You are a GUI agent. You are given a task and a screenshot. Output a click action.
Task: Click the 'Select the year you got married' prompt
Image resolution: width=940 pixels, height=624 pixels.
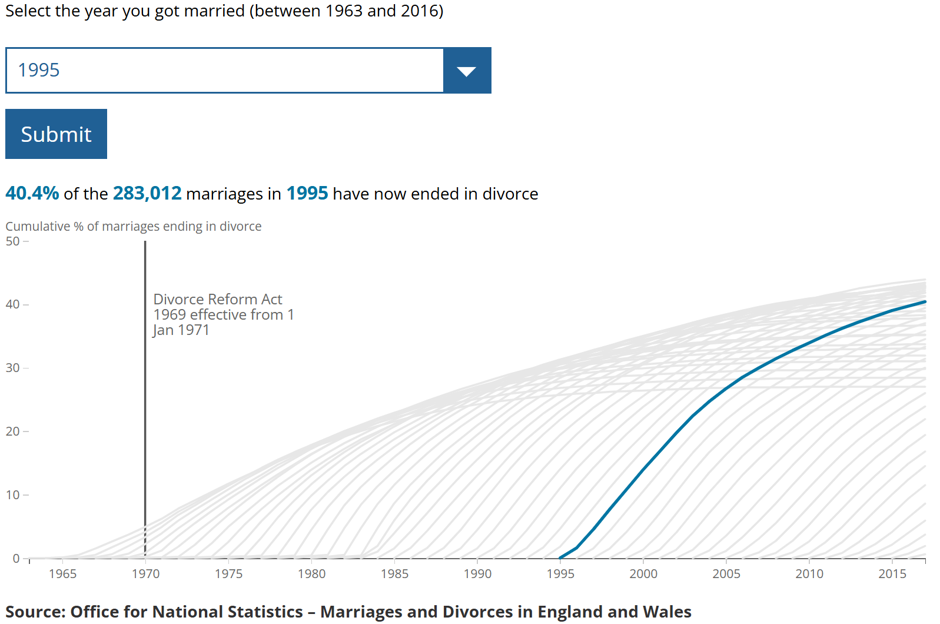(224, 11)
